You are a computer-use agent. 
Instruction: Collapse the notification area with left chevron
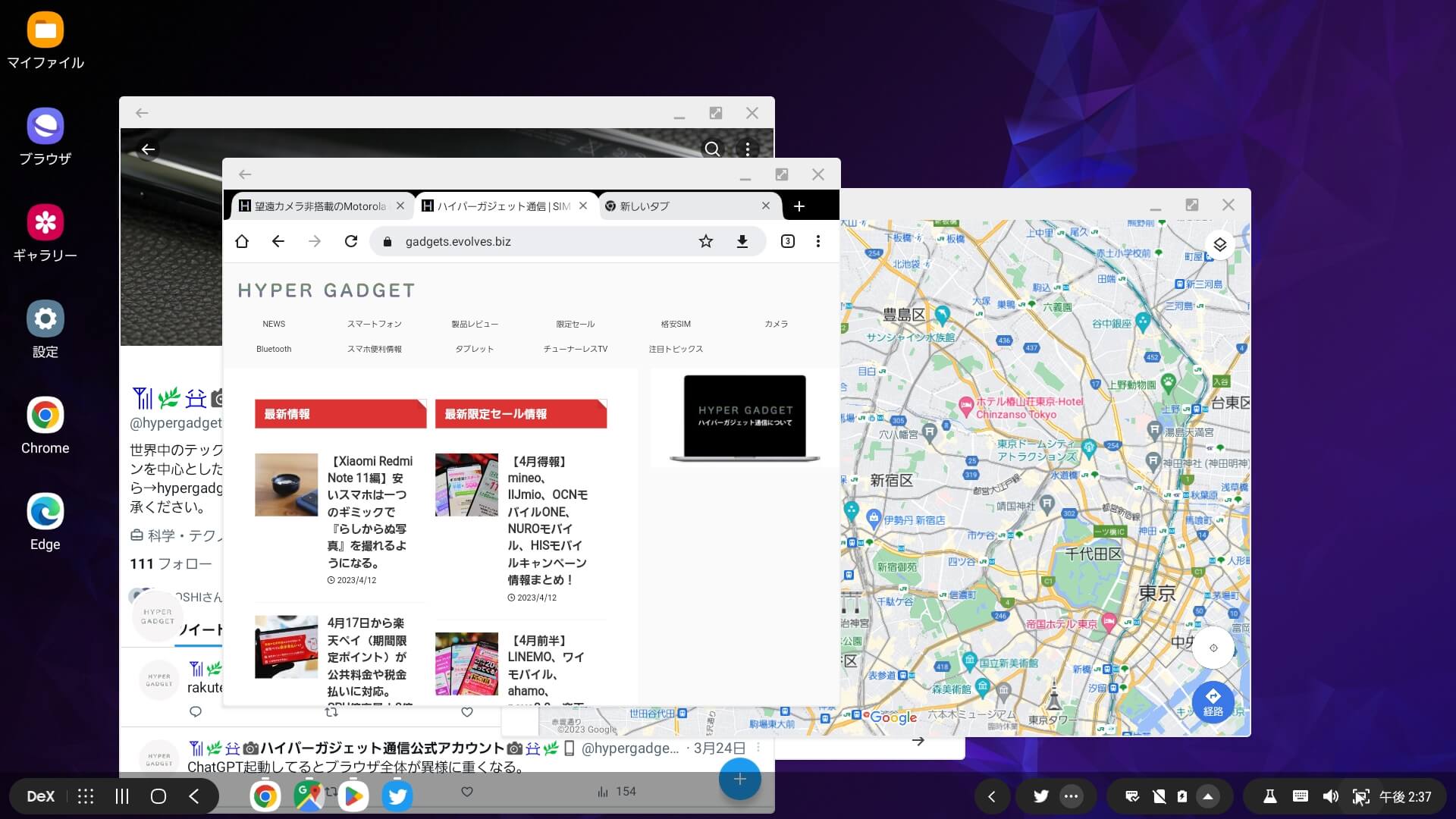click(x=992, y=796)
